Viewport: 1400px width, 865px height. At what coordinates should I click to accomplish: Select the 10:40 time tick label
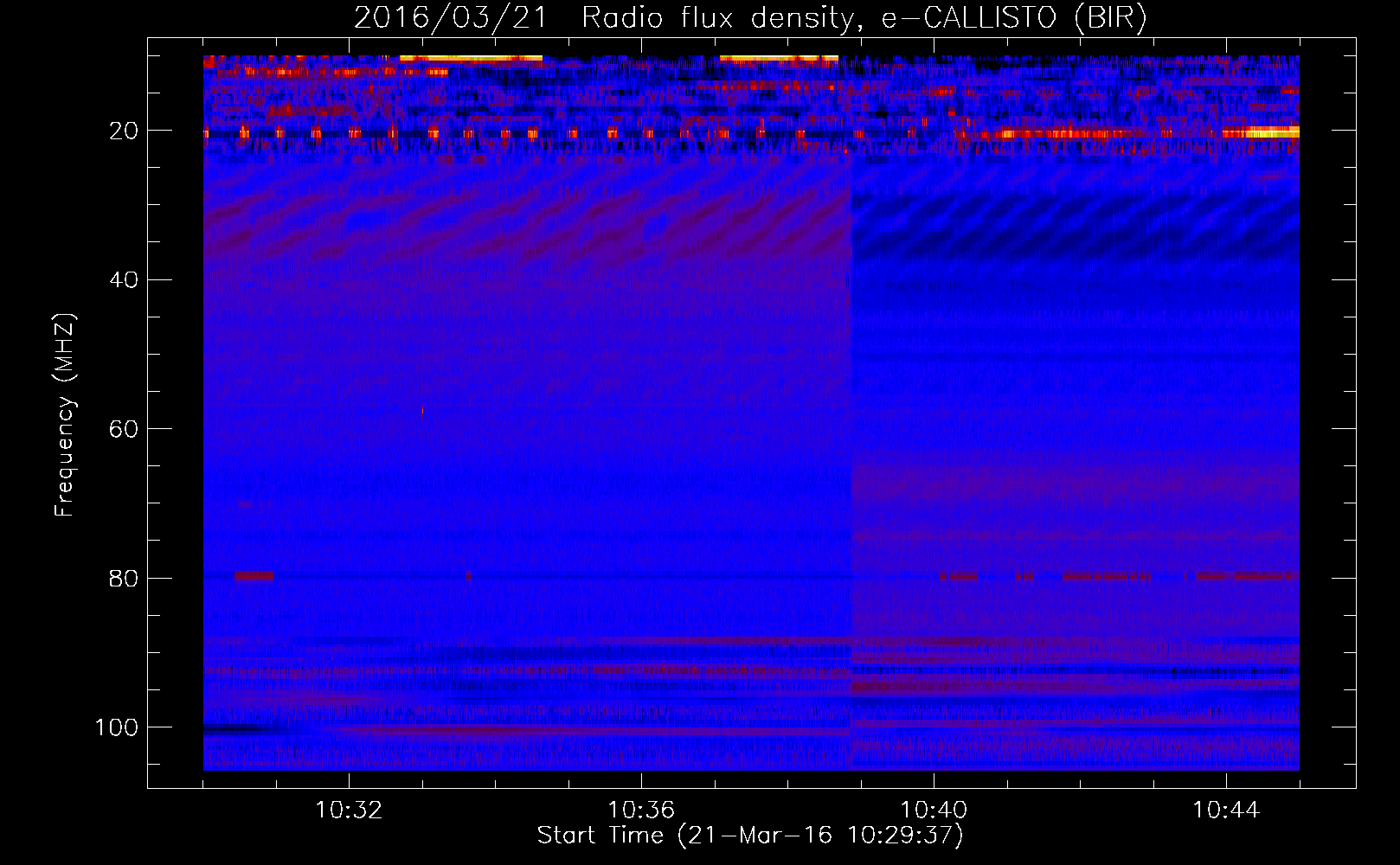934,811
